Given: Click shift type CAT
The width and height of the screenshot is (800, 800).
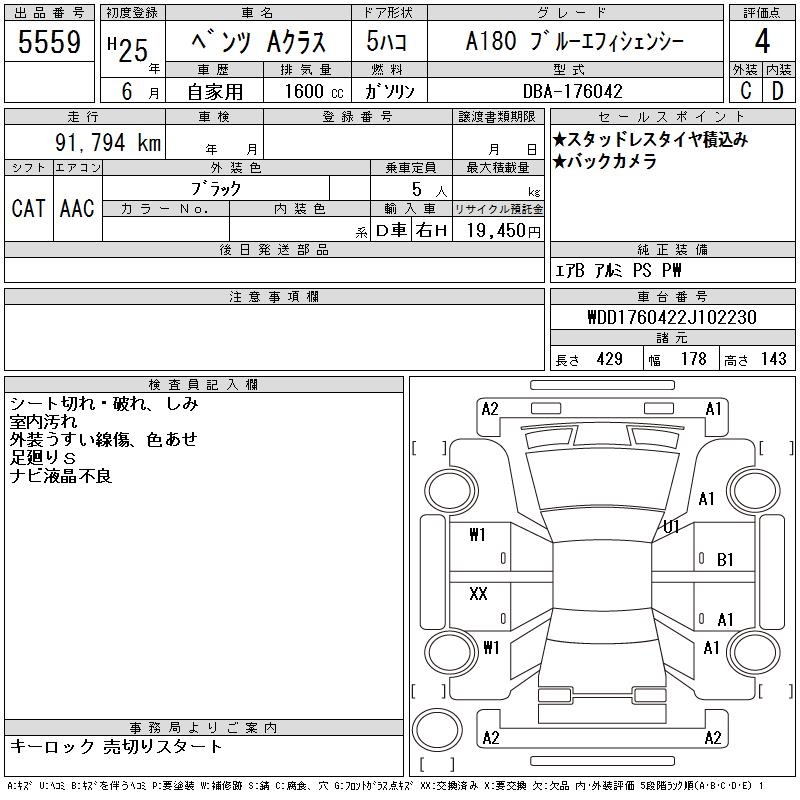Looking at the screenshot, I should click(29, 208).
